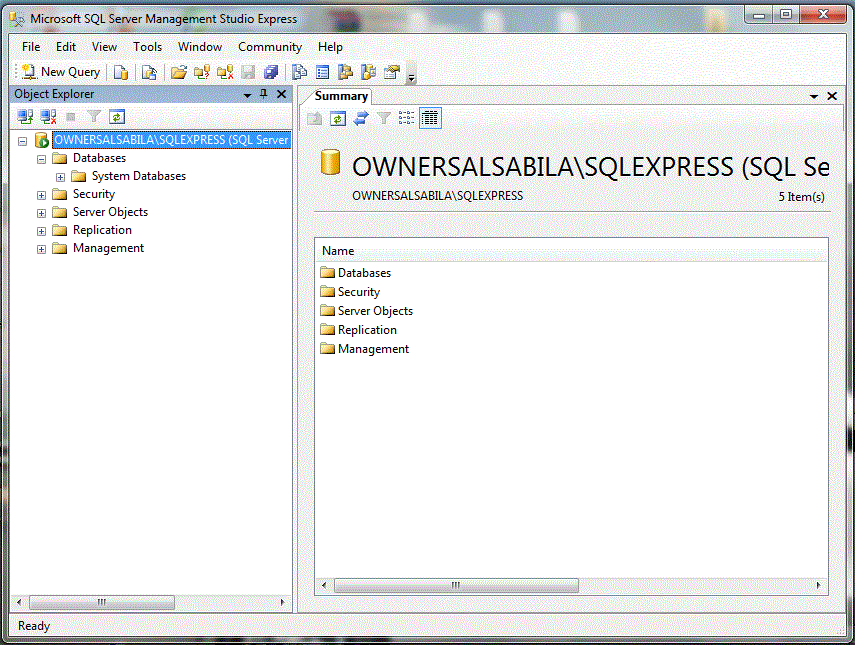Expand the System Databases node
This screenshot has width=855, height=645.
point(61,177)
